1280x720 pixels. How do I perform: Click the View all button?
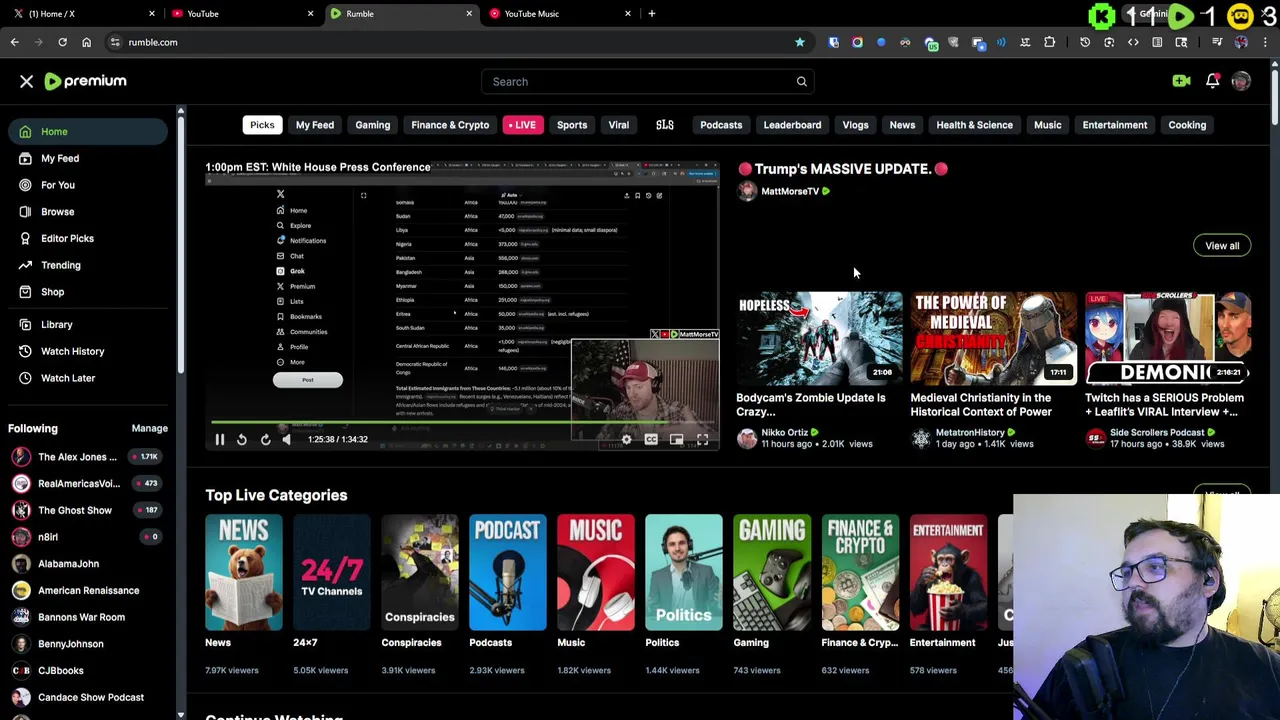(1222, 246)
